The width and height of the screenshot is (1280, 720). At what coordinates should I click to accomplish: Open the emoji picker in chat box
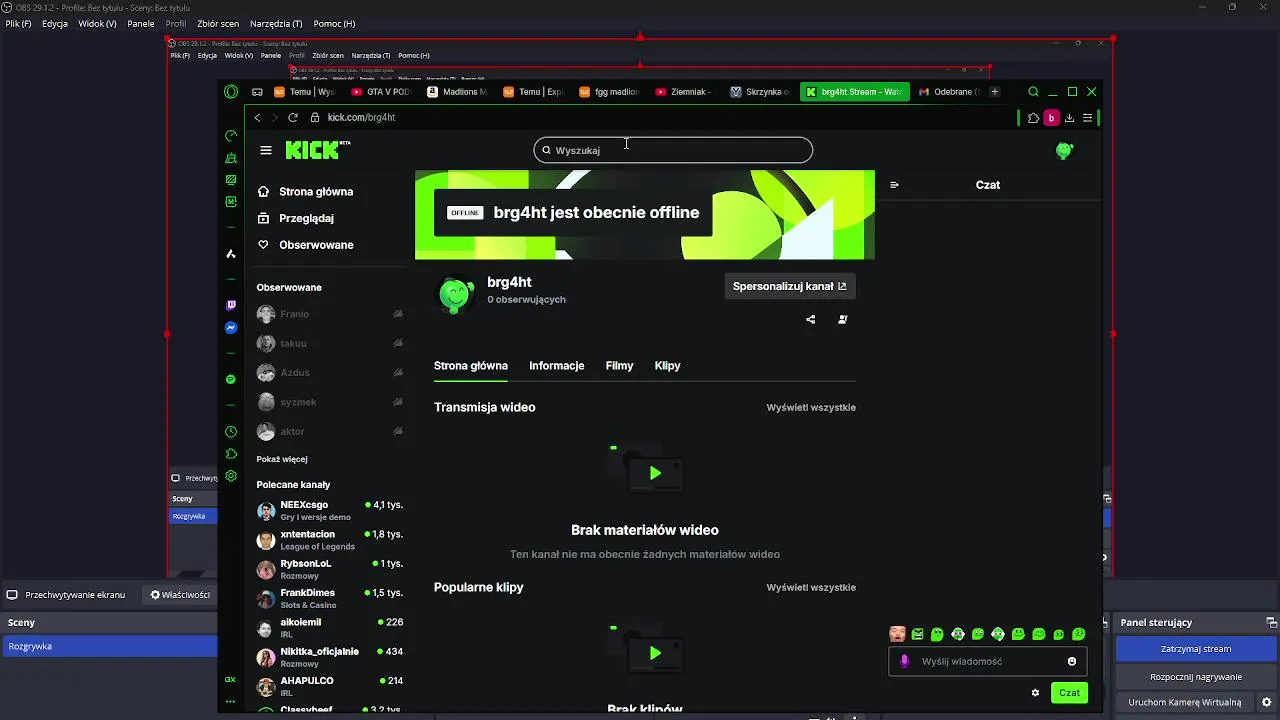(x=1072, y=661)
